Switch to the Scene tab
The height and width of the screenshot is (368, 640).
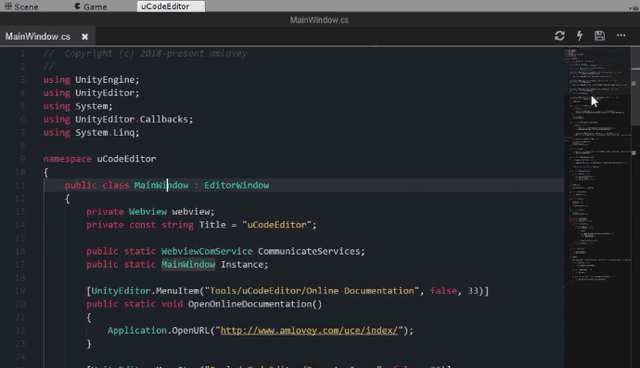22,7
